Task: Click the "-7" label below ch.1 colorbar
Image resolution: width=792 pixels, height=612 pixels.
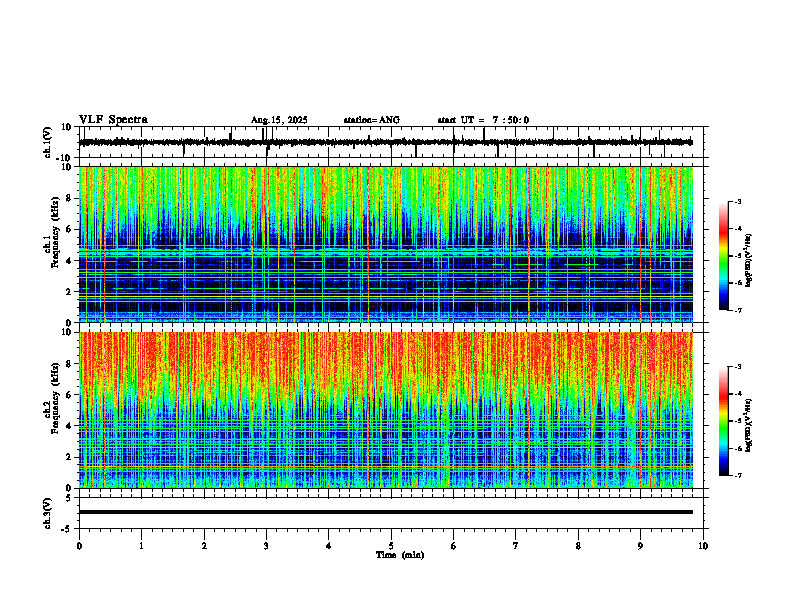Action: pyautogui.click(x=737, y=310)
